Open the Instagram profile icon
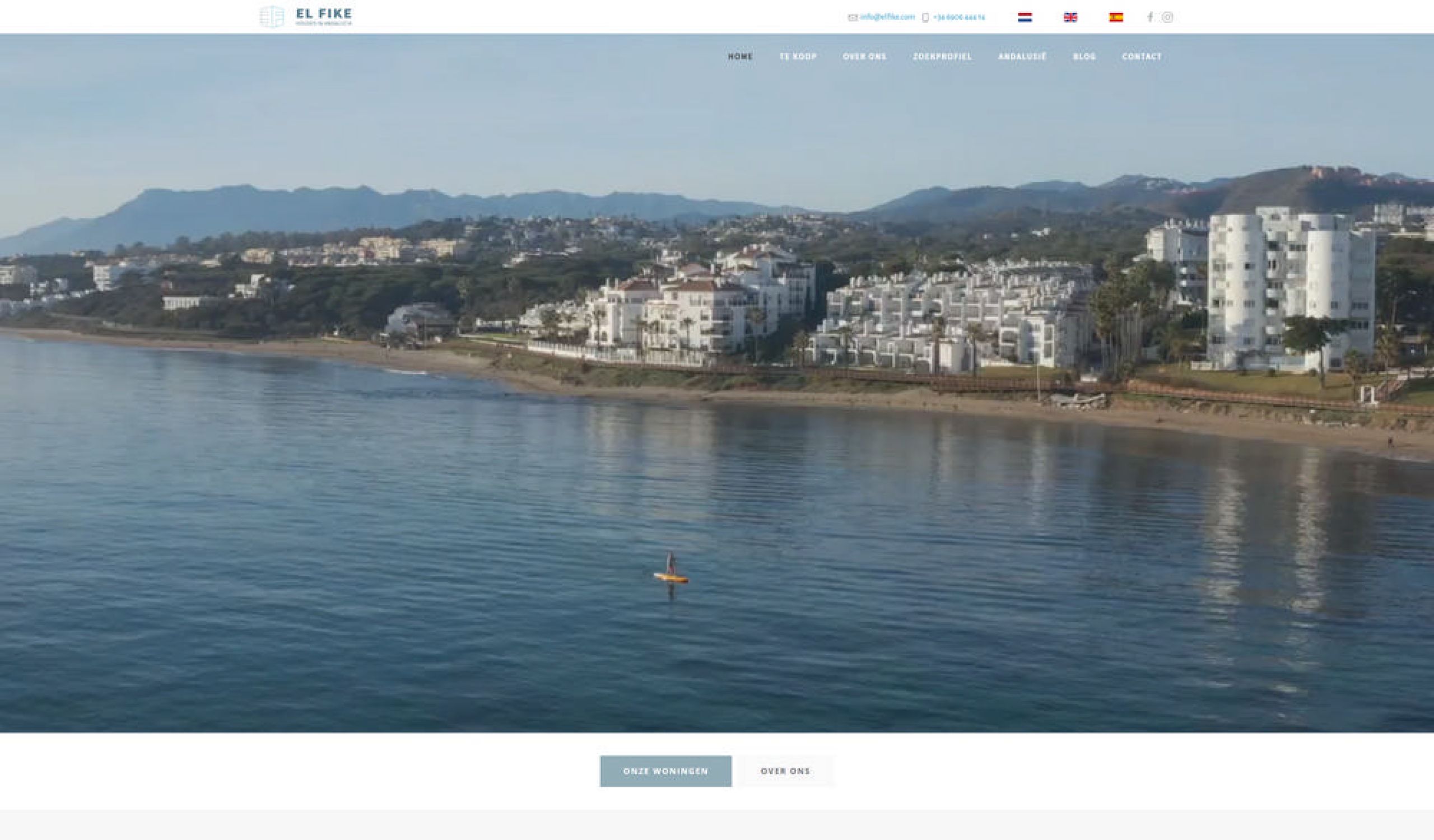1434x840 pixels. [x=1167, y=17]
